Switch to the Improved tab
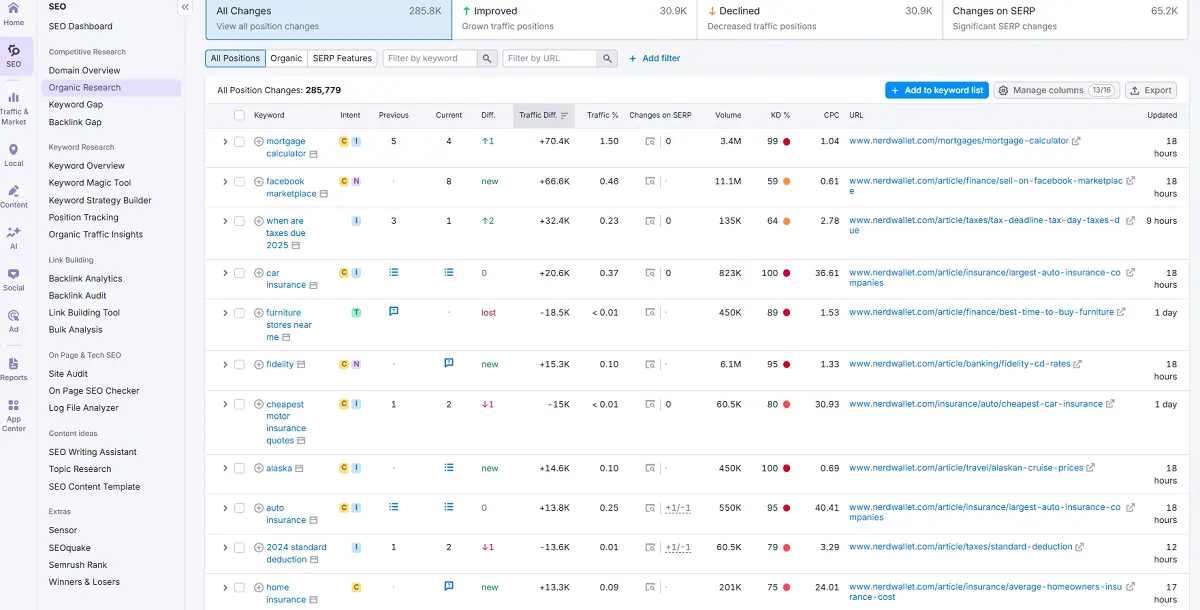 pos(573,19)
